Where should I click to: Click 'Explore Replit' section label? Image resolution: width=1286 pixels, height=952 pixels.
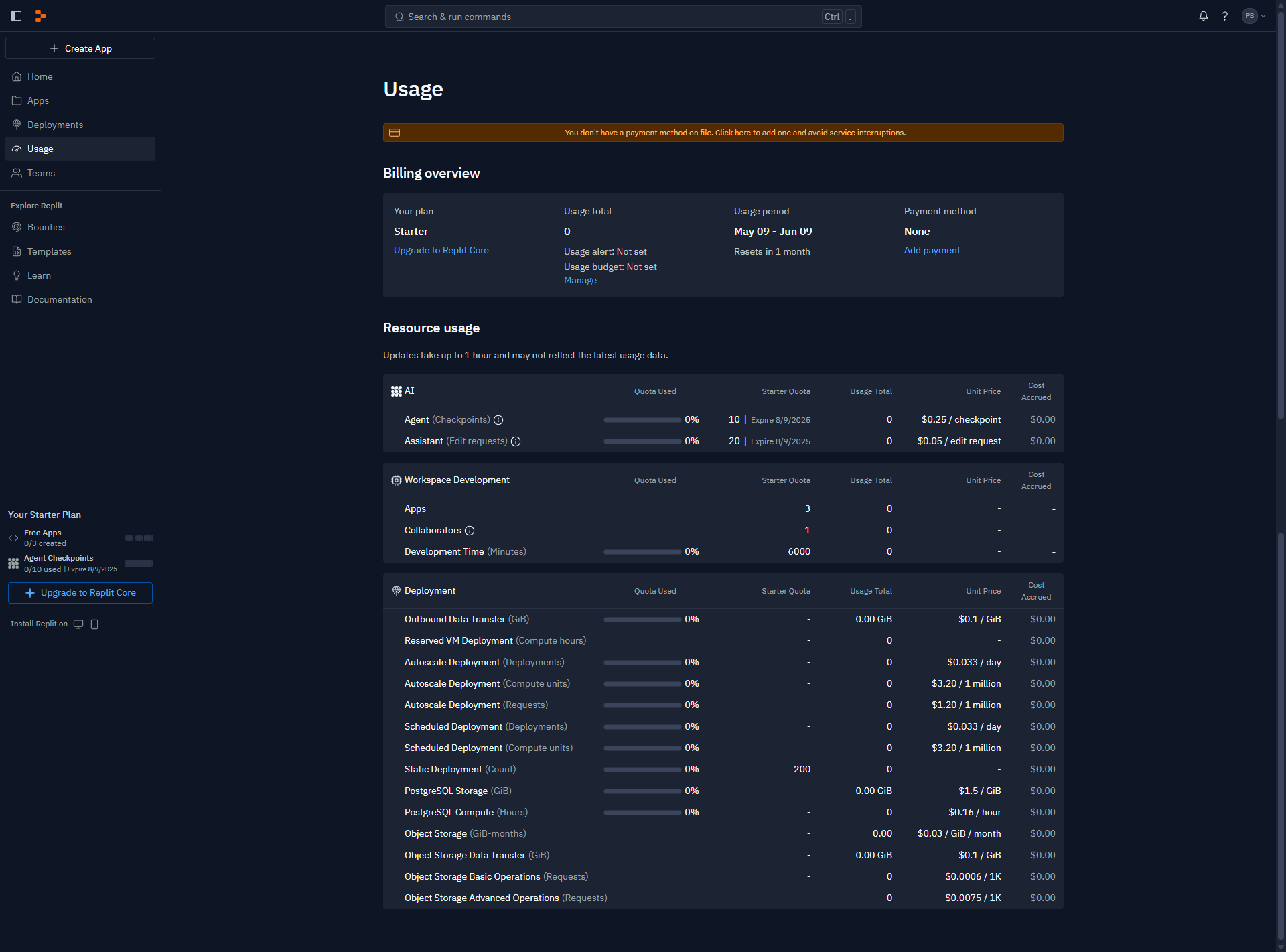(36, 206)
